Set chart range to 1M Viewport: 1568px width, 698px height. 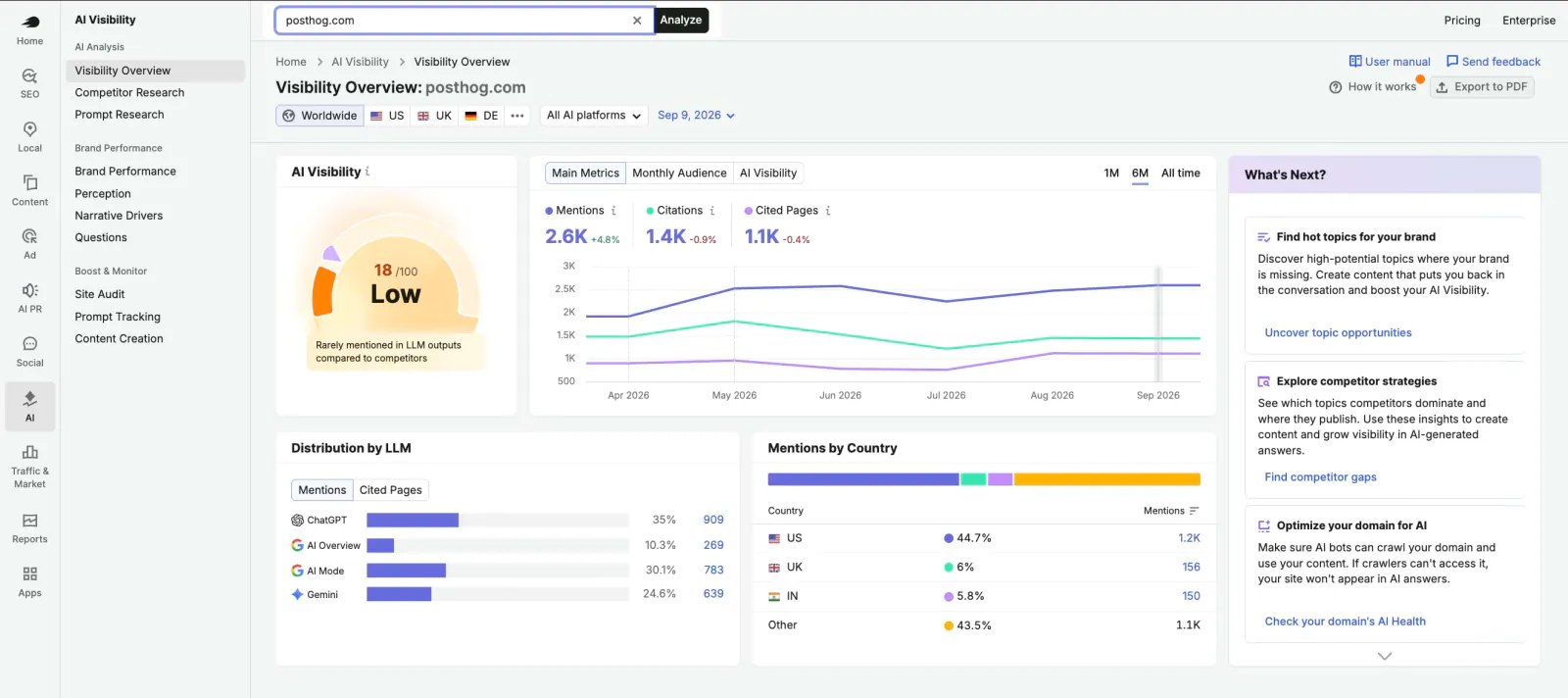pos(1111,174)
